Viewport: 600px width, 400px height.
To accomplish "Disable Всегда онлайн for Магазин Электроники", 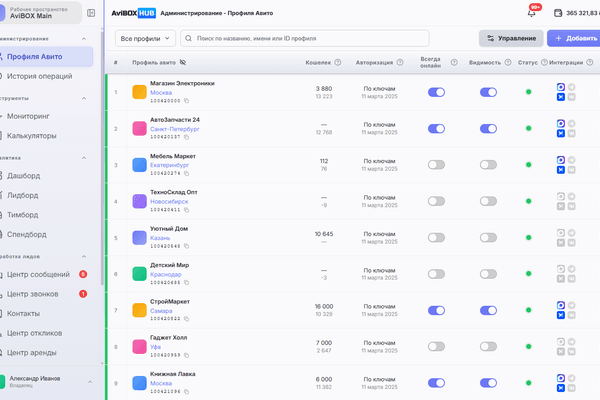I will tap(436, 92).
